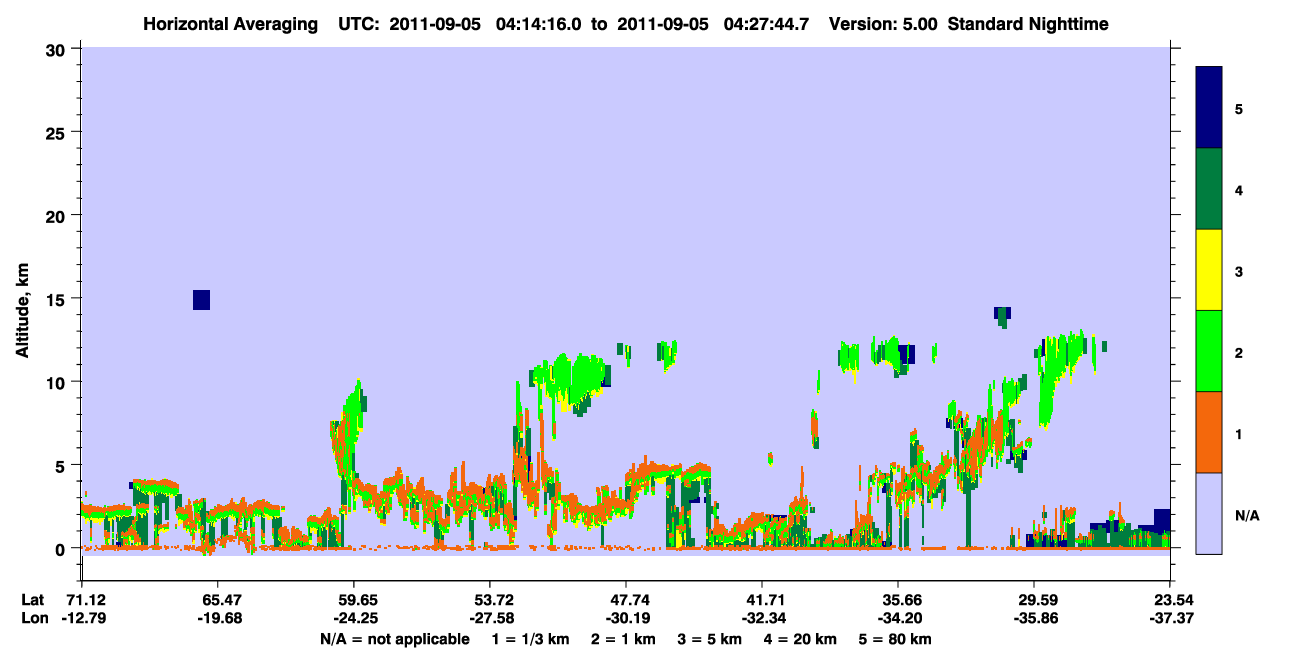Click the altitude tick label '10'

57,382
